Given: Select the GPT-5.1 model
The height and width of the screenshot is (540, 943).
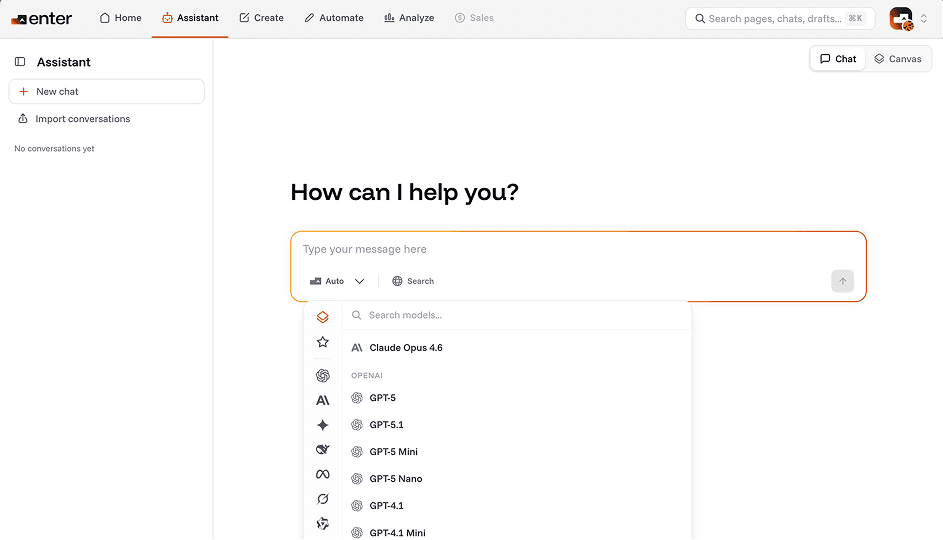Looking at the screenshot, I should (x=517, y=425).
